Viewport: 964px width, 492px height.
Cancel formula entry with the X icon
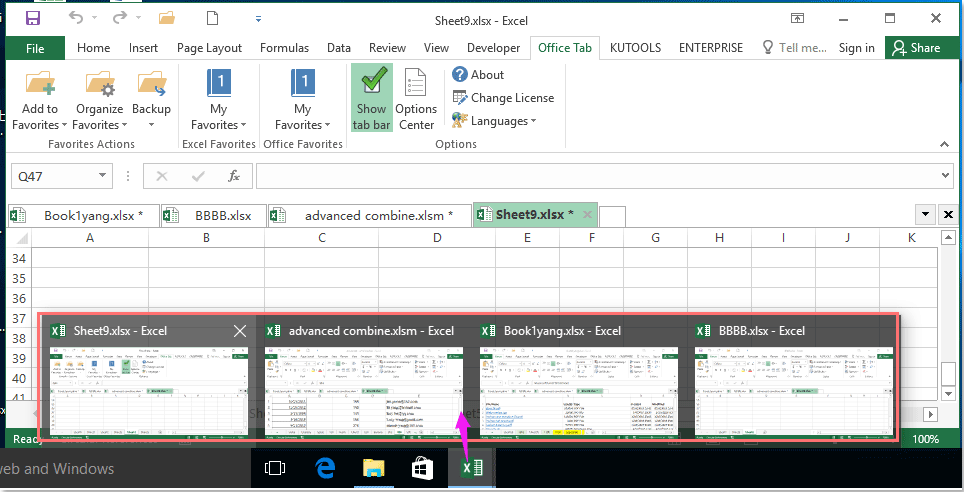coord(162,177)
